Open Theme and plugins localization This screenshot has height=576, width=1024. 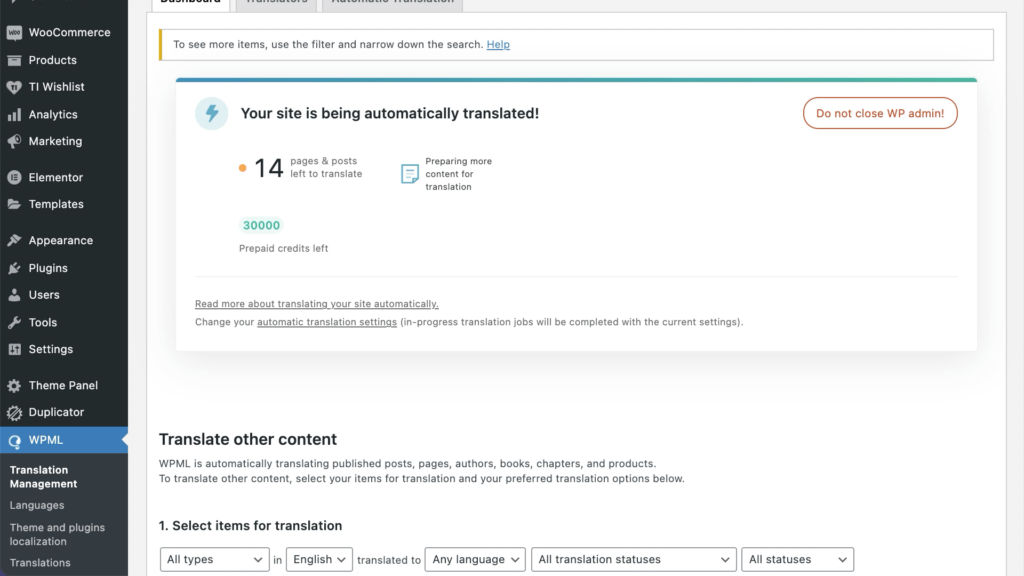(57, 534)
